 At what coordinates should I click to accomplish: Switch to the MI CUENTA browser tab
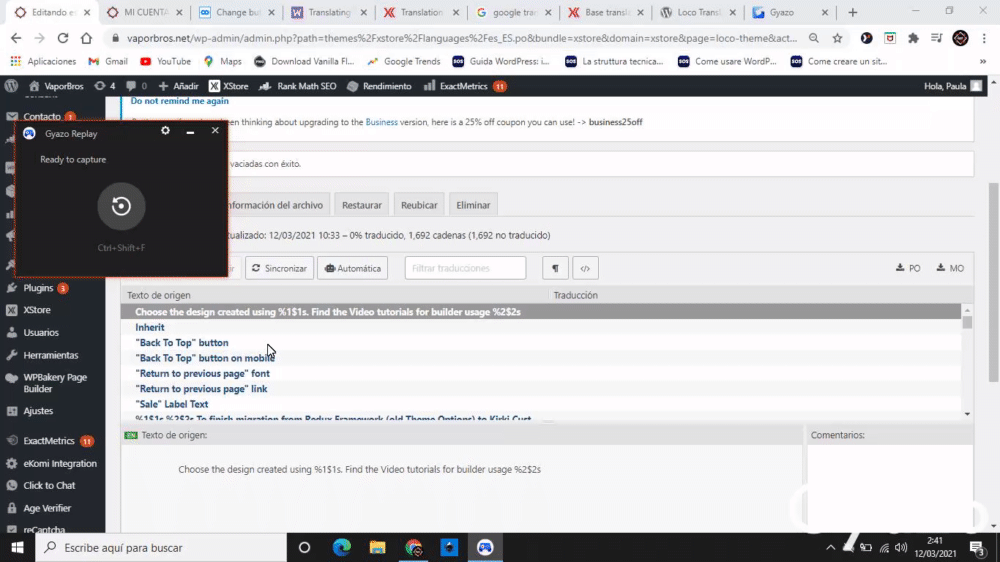[144, 12]
